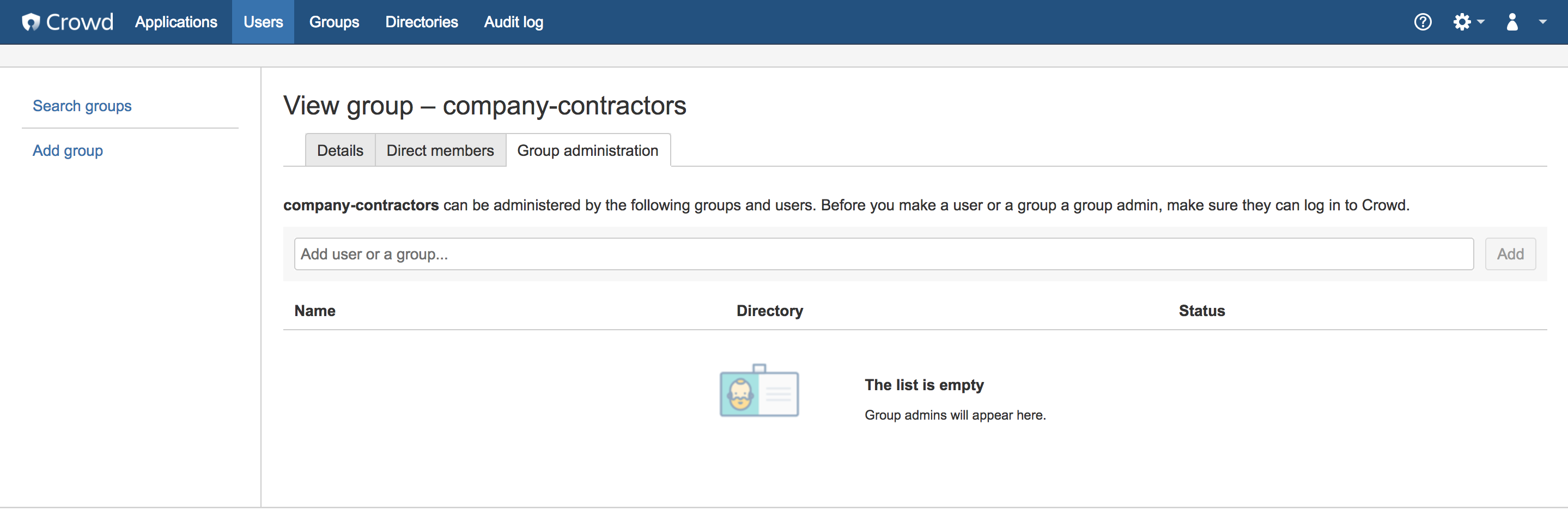Click the Crowd shield logo icon
This screenshot has height=509, width=1568.
point(31,22)
